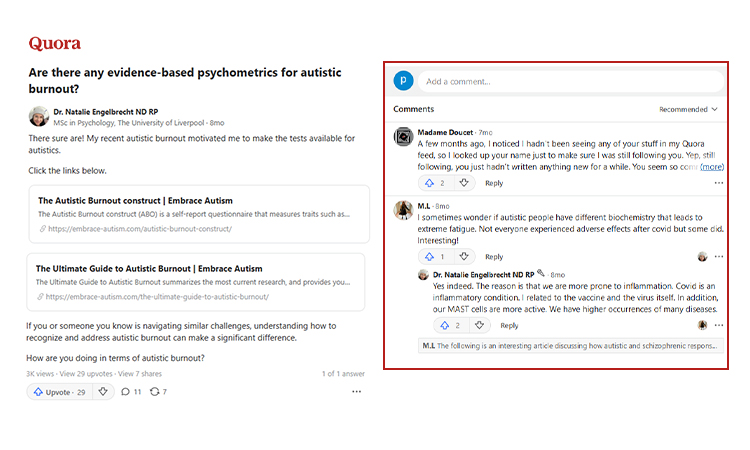
Task: Open more options on Madame Doucet's comment
Action: [719, 183]
